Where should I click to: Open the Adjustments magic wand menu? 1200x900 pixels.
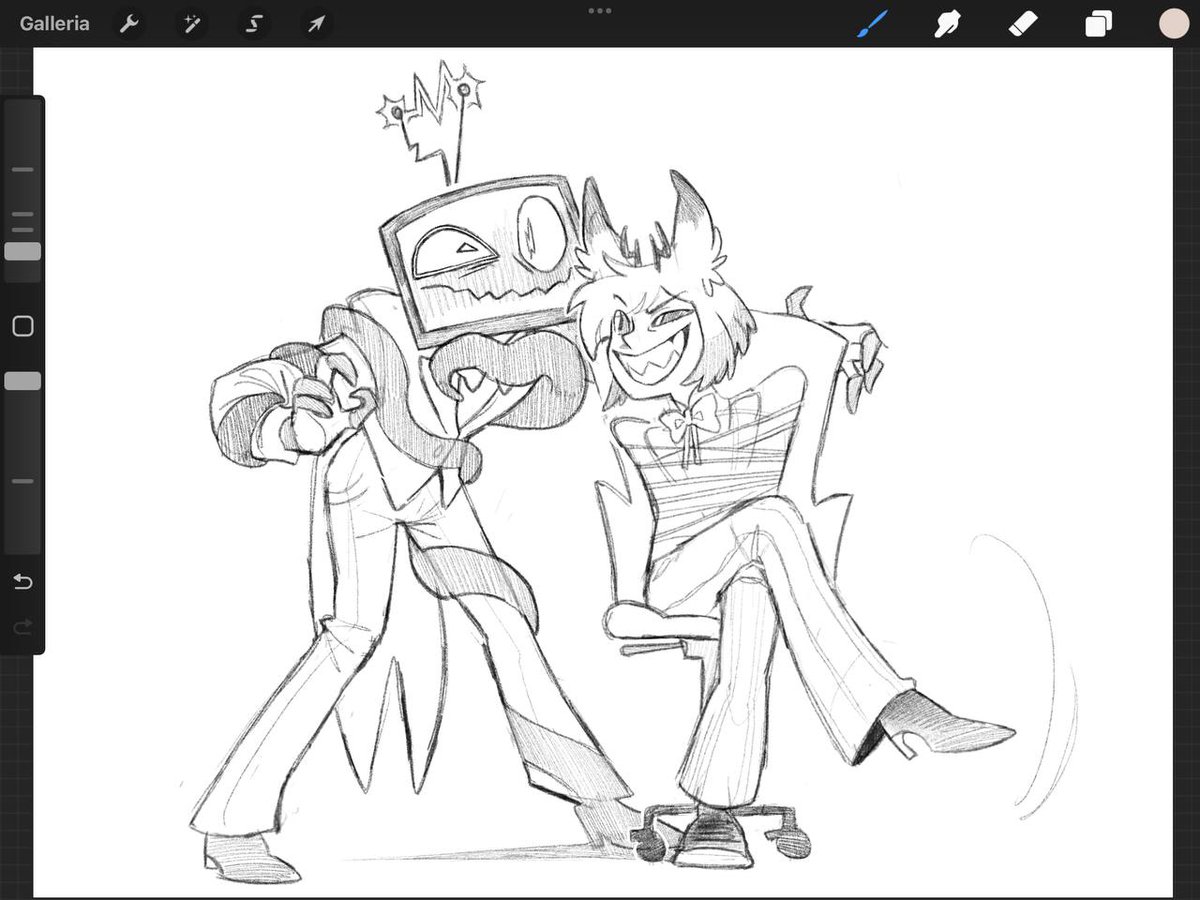tap(191, 24)
